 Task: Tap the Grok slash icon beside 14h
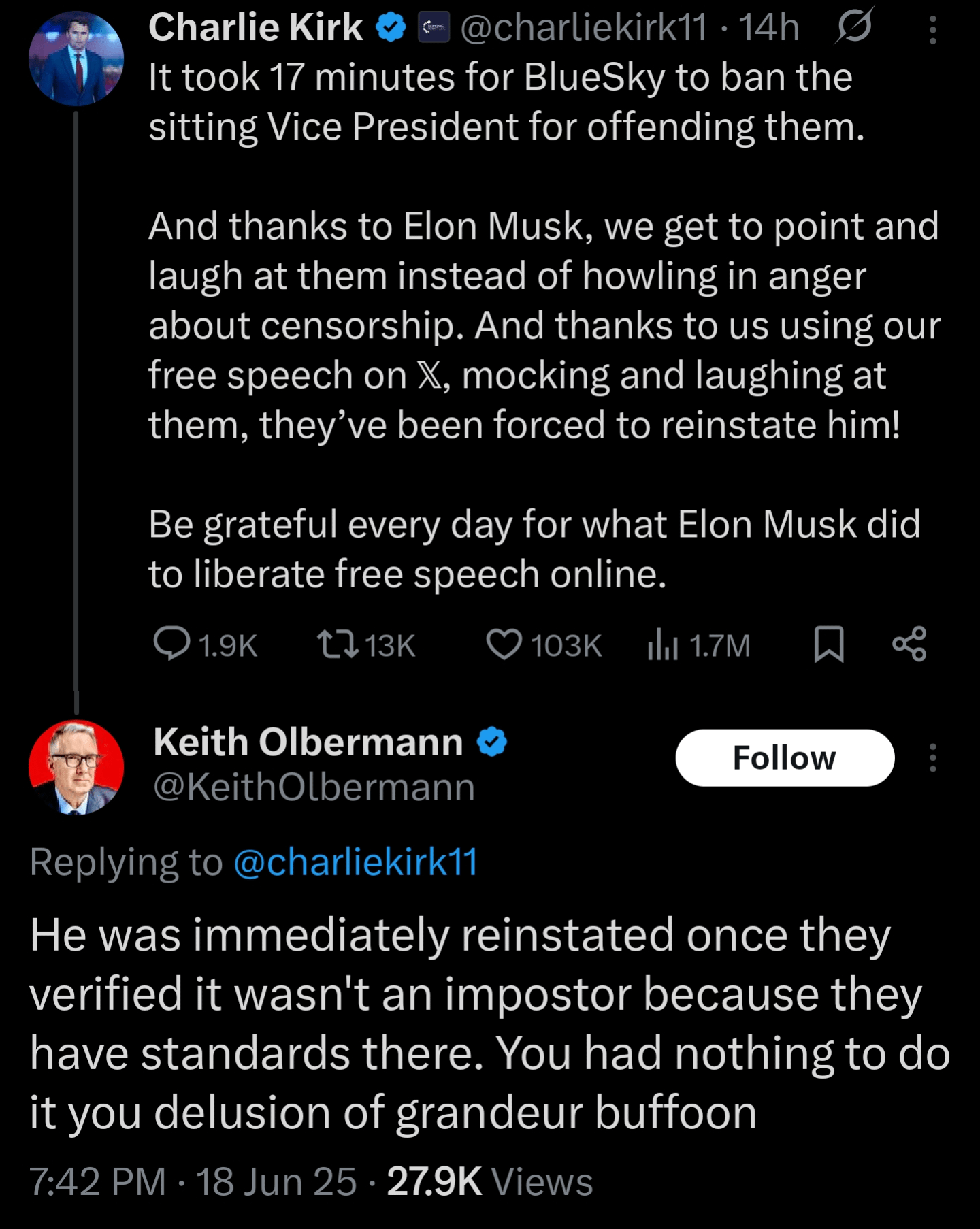coord(855,27)
